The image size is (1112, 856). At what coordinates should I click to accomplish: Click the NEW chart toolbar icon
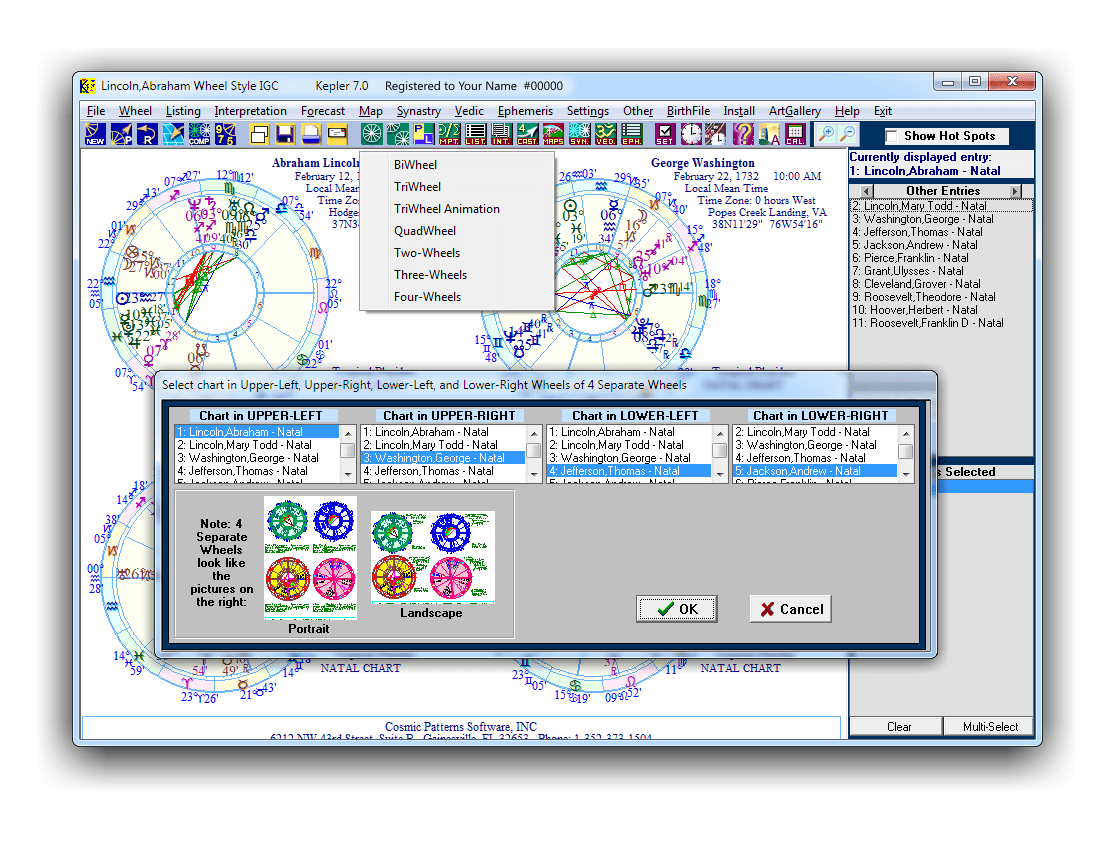coord(95,134)
